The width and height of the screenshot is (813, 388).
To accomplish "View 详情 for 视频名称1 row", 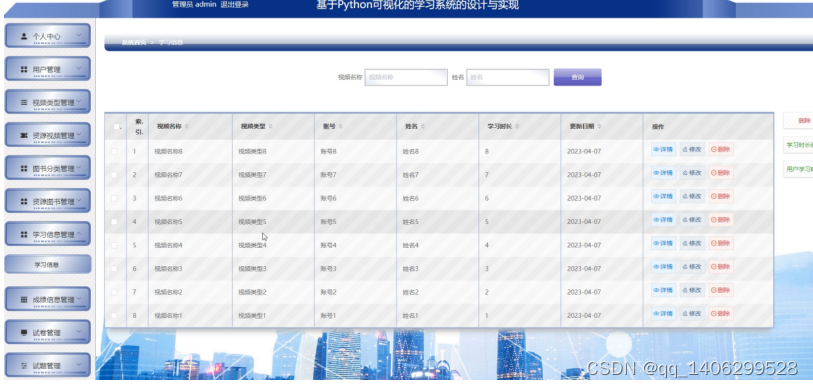I will tap(664, 313).
